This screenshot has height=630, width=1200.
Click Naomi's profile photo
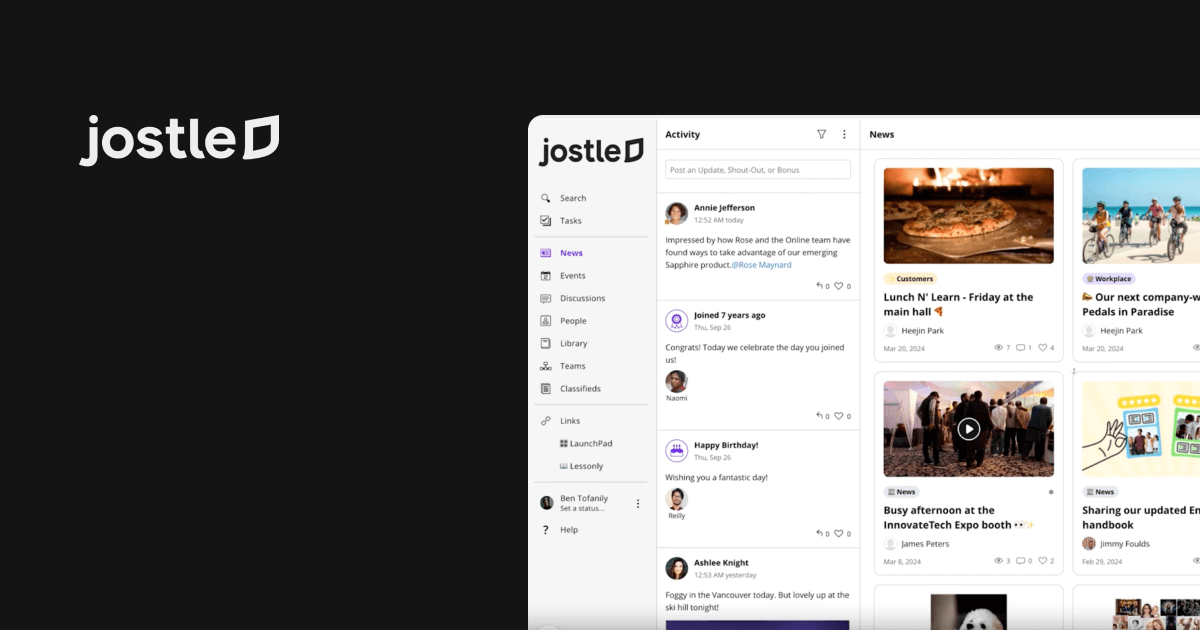tap(677, 381)
